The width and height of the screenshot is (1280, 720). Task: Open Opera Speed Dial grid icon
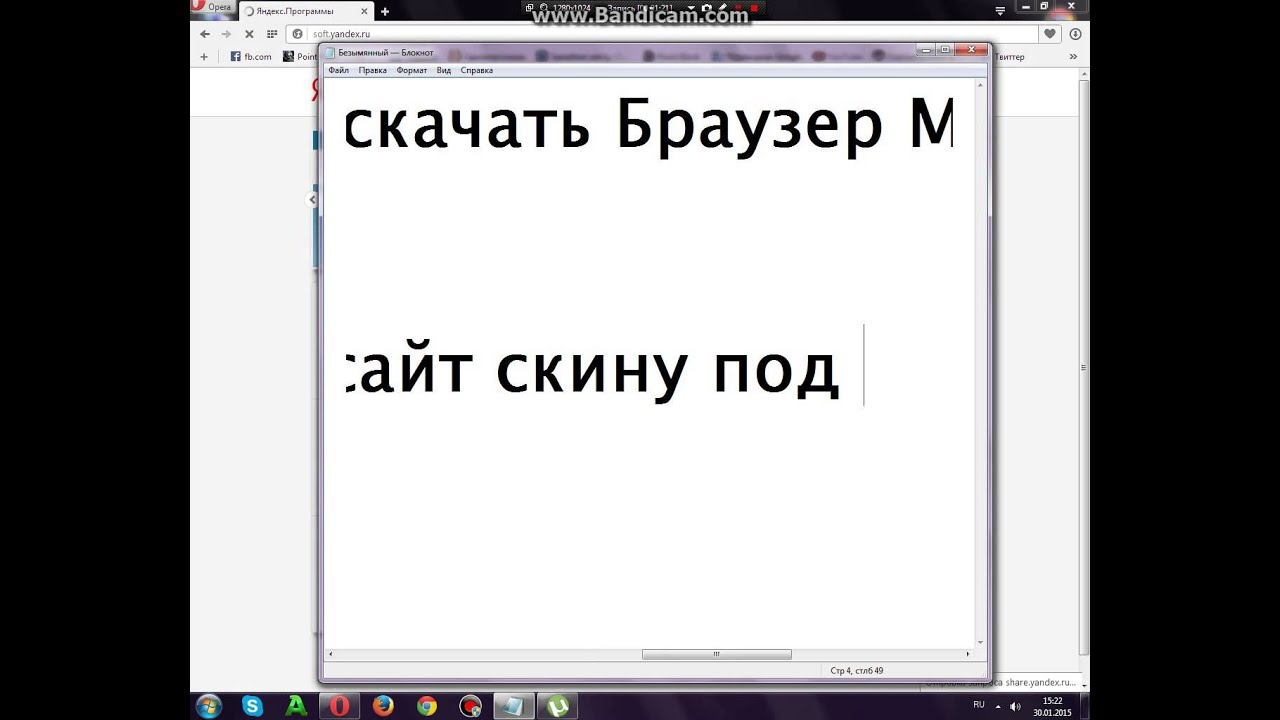pos(271,33)
